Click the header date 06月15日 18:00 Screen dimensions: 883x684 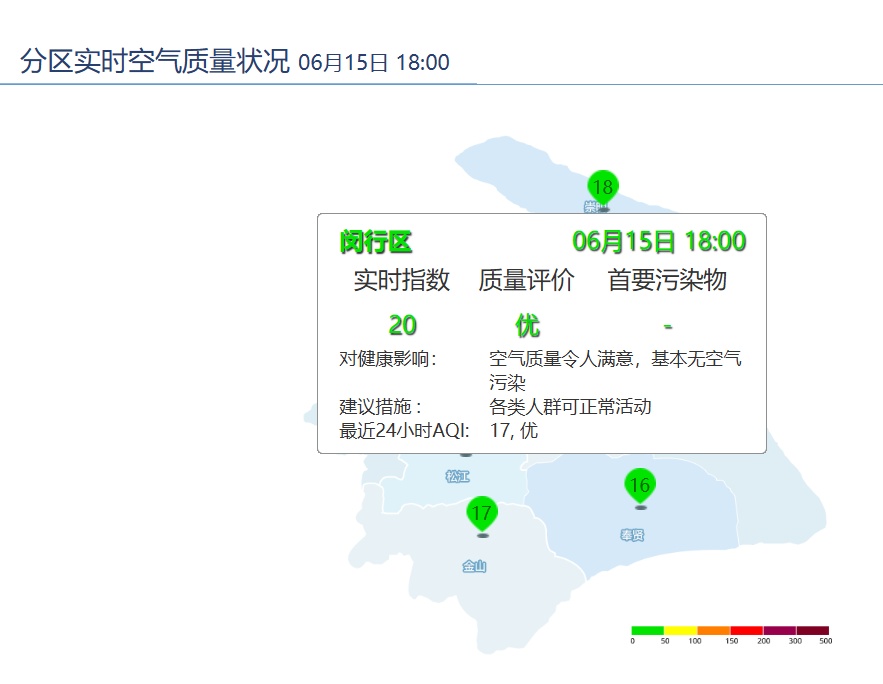tap(374, 62)
